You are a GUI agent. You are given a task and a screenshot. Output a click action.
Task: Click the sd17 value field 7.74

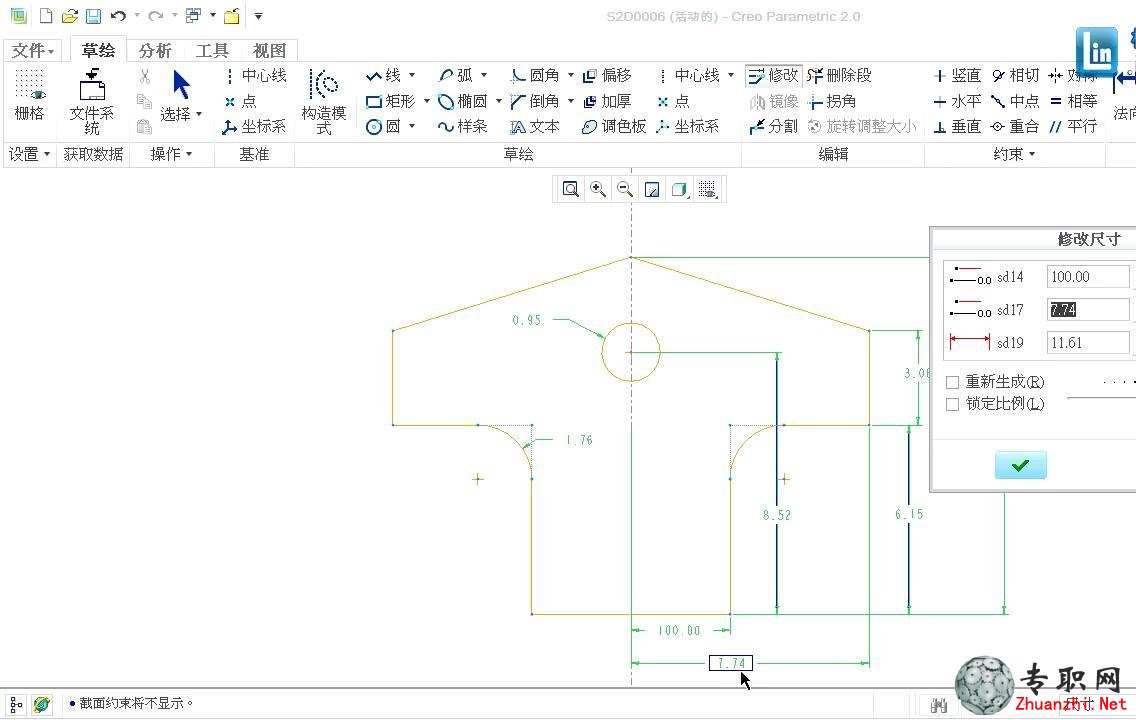(x=1088, y=310)
